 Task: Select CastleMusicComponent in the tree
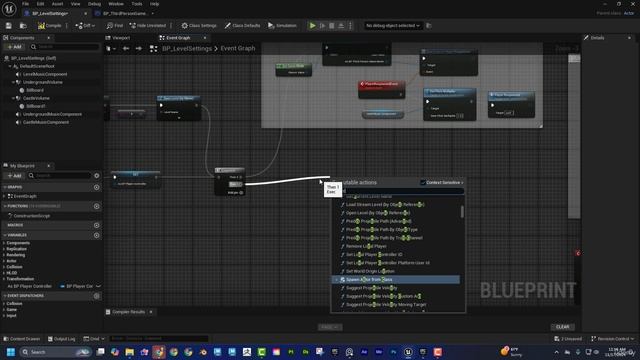click(x=46, y=122)
